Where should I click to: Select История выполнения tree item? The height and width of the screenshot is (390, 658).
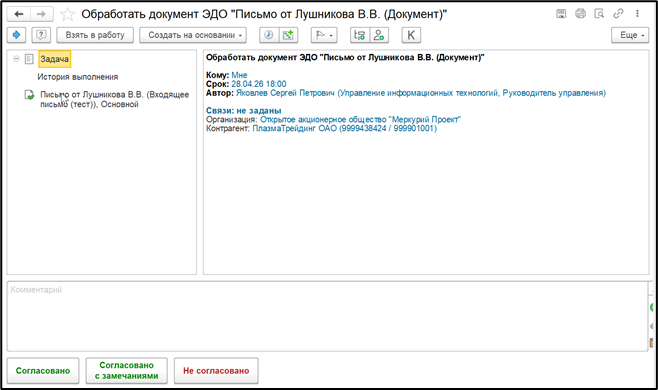tap(78, 77)
